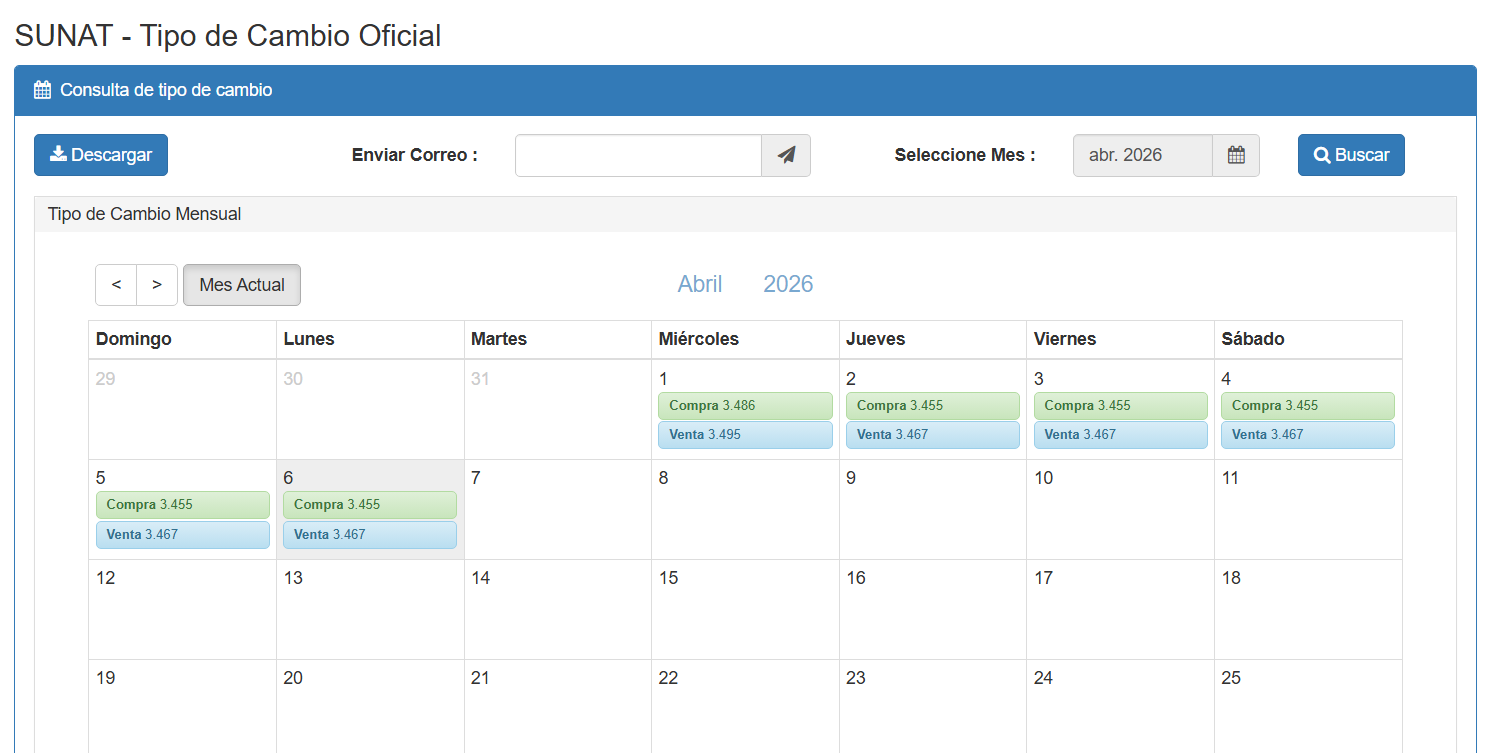
Task: Click the calendar icon beside Consulta title
Action: [42, 90]
